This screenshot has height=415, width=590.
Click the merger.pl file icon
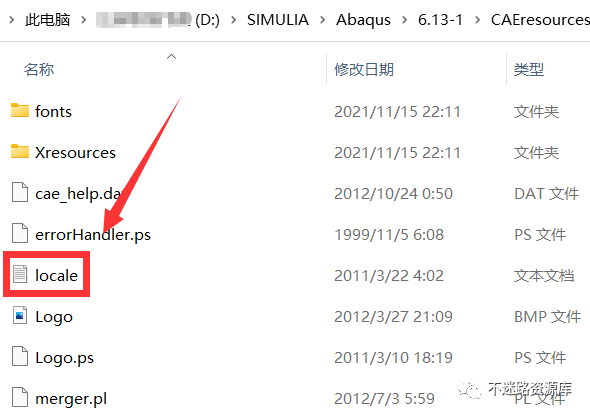tap(20, 397)
